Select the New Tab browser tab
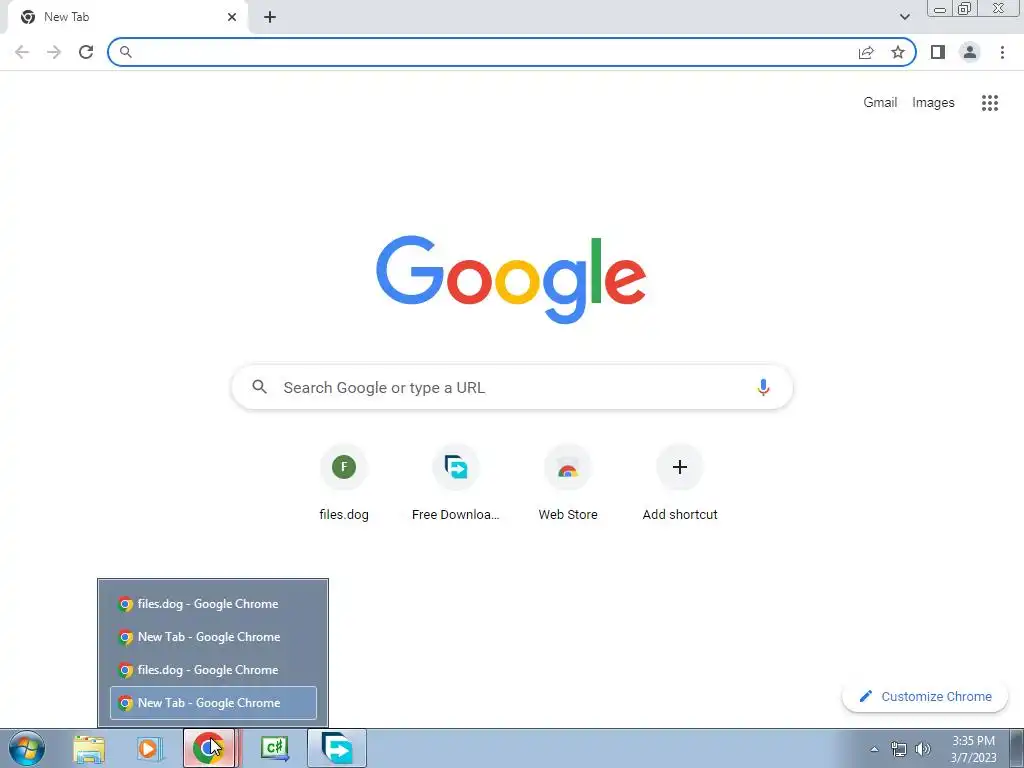The width and height of the screenshot is (1024, 768). click(x=127, y=18)
